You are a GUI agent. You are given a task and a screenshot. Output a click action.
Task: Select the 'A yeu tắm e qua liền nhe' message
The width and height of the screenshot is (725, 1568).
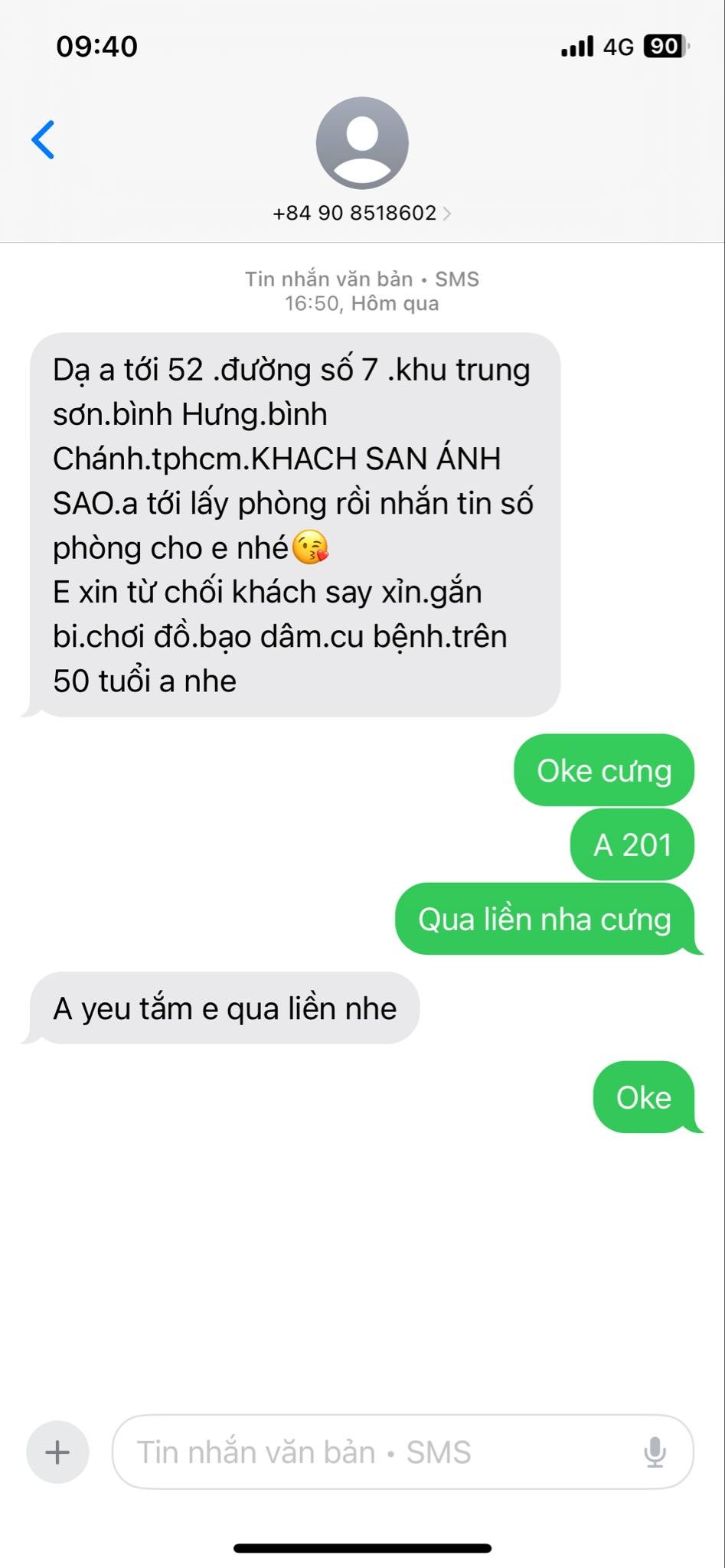(x=224, y=1008)
